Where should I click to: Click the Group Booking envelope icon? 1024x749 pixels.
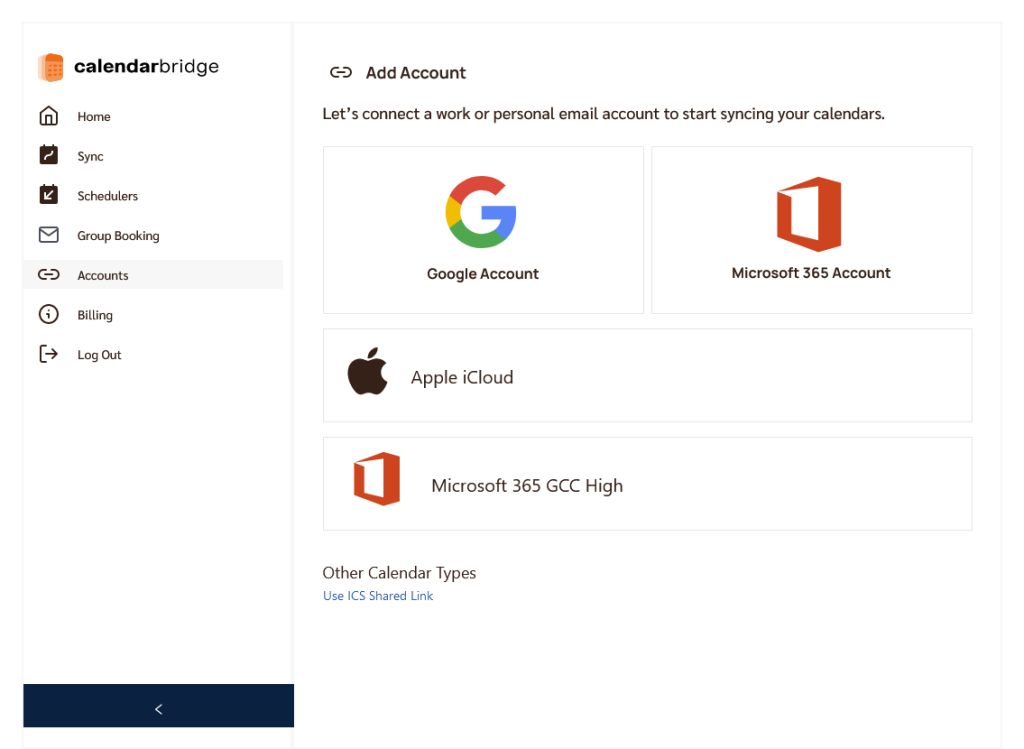48,234
